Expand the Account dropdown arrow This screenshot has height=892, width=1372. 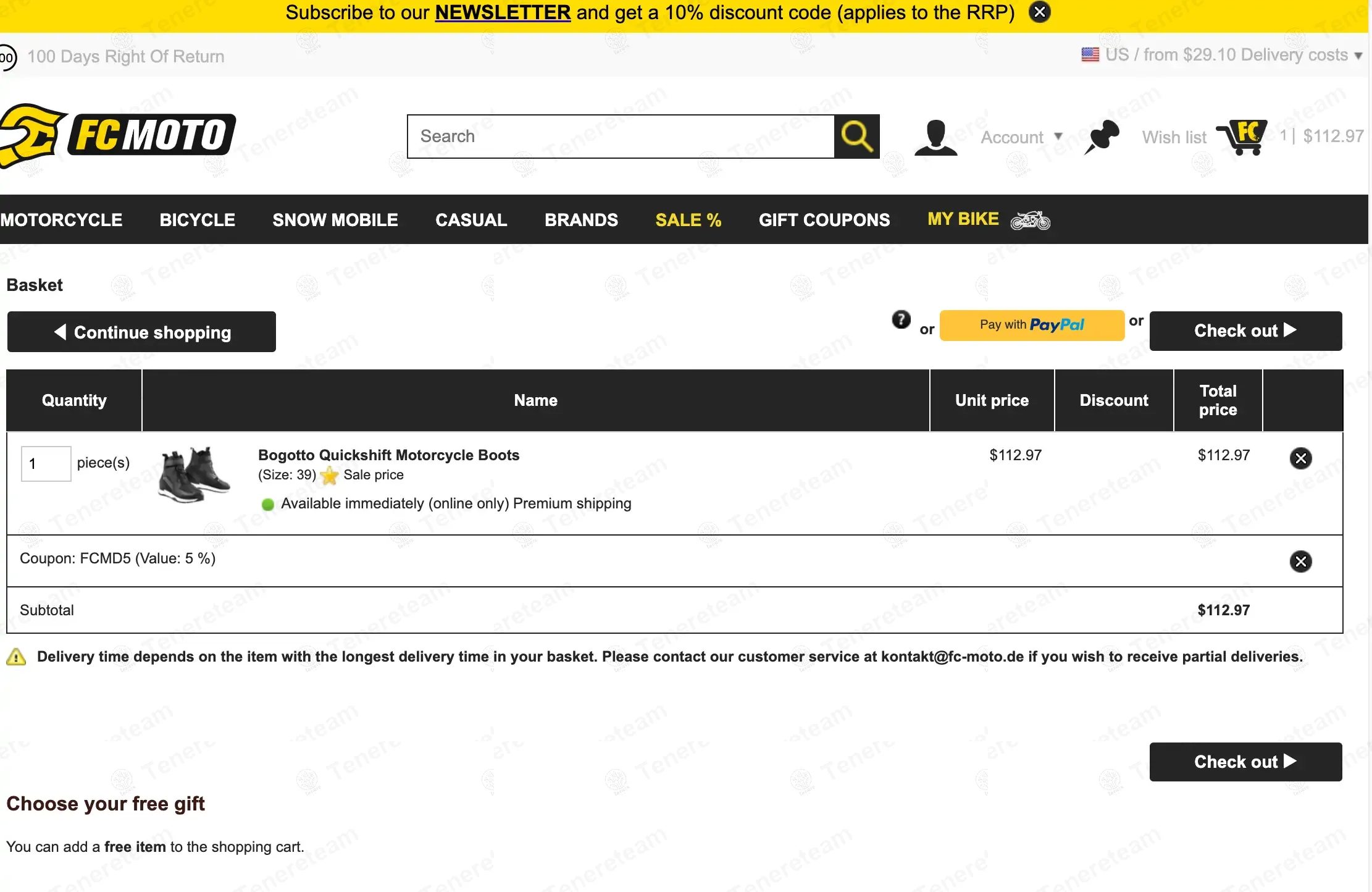(x=1058, y=137)
